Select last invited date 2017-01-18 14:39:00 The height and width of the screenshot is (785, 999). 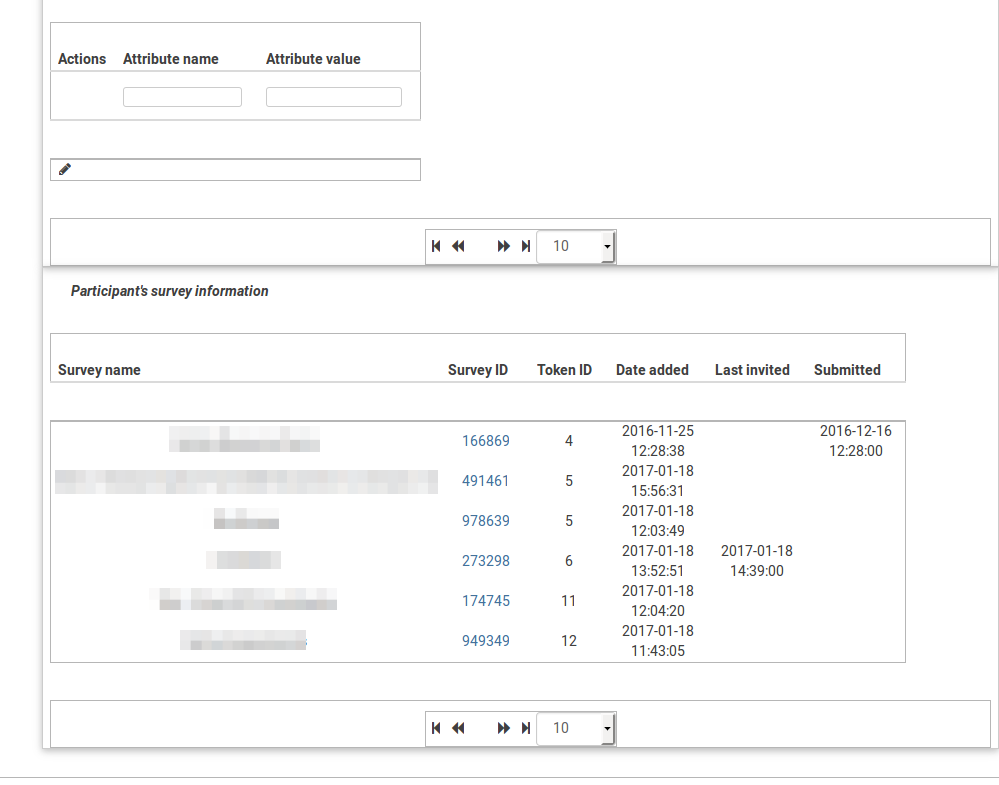[x=757, y=561]
